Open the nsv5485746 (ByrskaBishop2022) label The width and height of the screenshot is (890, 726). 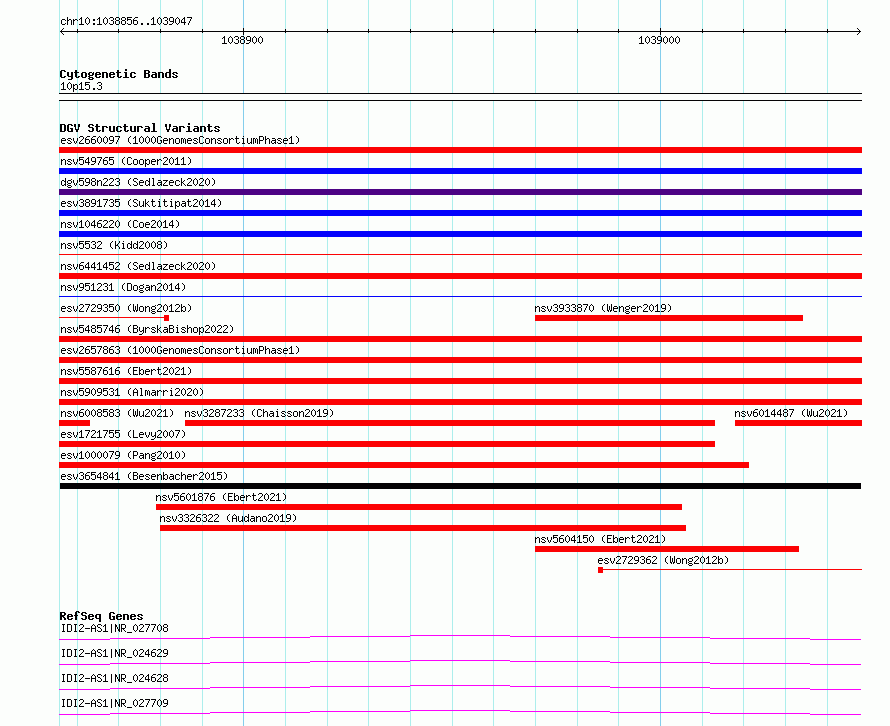(147, 329)
